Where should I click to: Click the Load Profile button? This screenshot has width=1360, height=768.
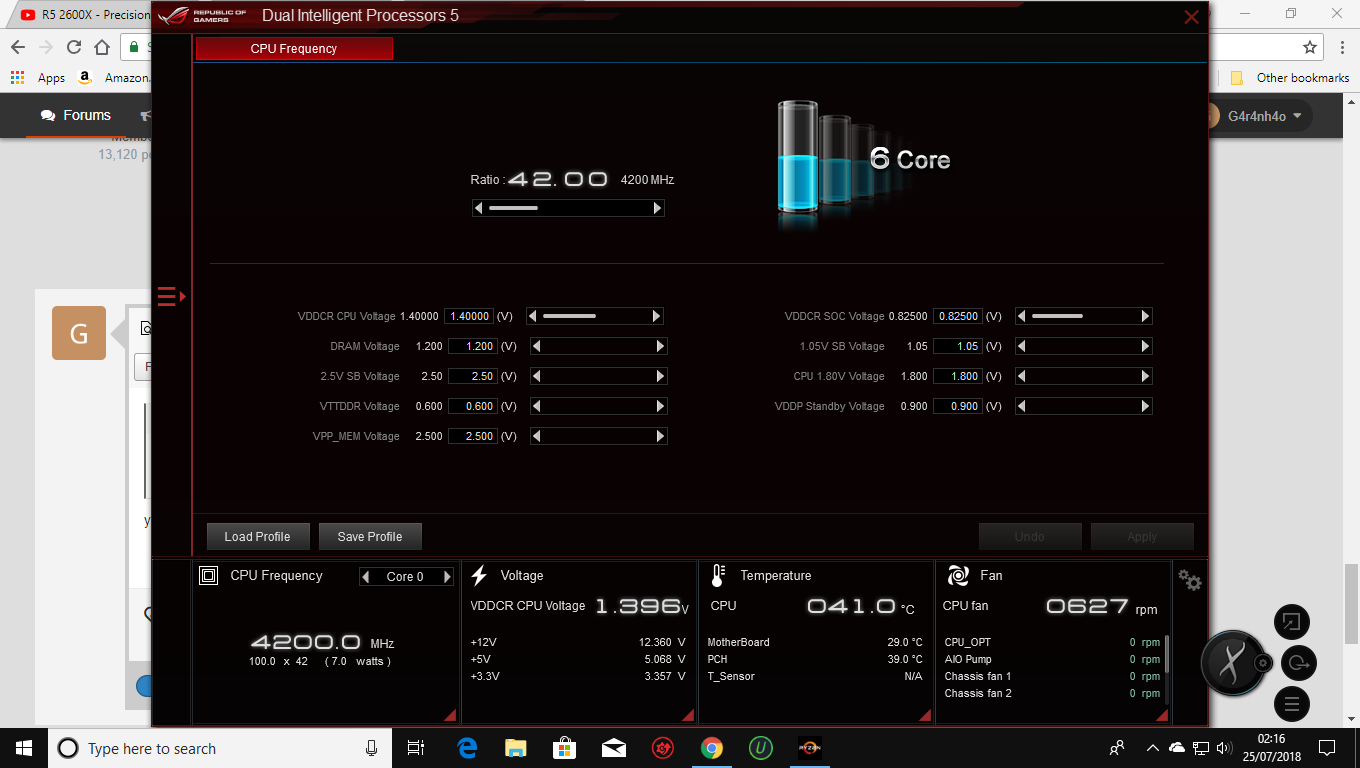(x=258, y=536)
